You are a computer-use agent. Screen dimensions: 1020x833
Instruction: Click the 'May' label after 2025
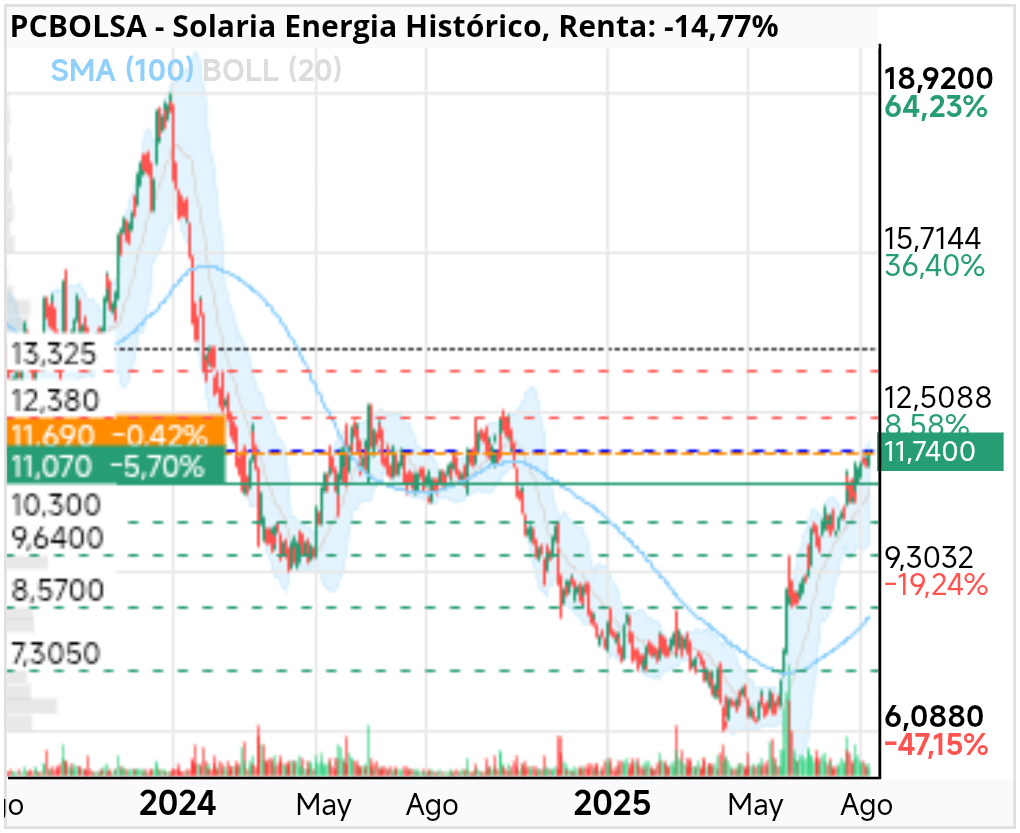point(755,805)
